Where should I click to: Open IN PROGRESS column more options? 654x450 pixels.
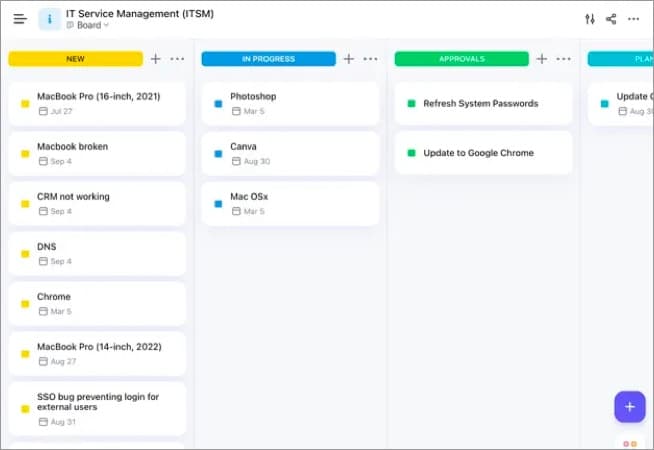pos(370,59)
